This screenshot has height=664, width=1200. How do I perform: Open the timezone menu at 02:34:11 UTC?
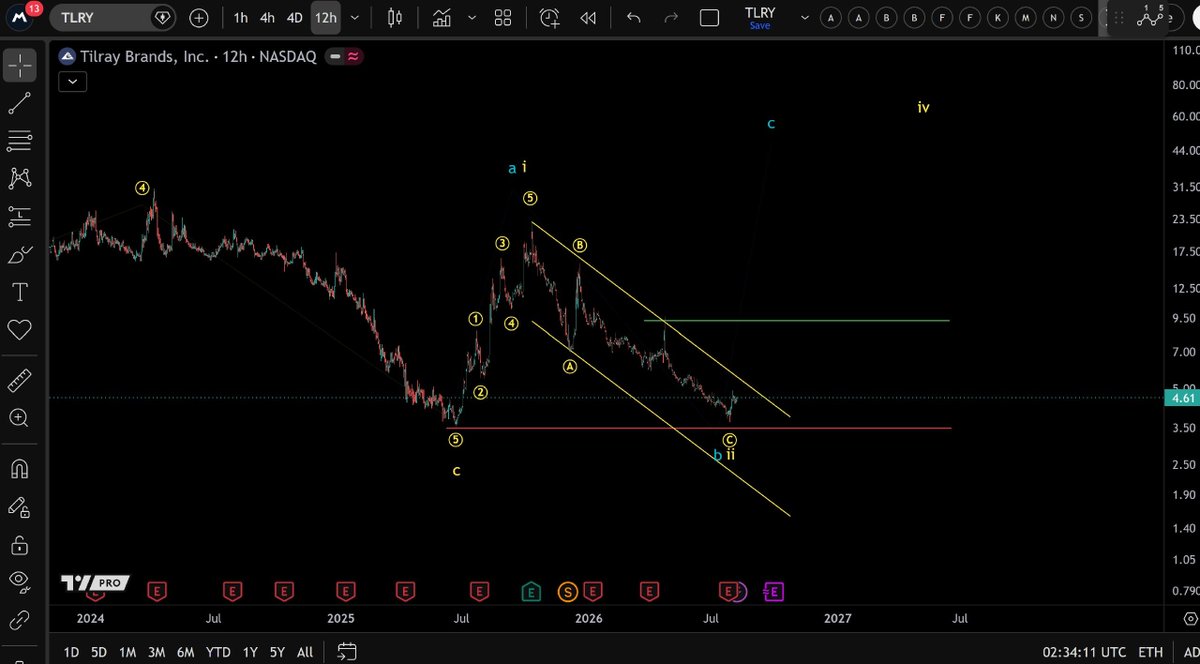[x=1084, y=652]
